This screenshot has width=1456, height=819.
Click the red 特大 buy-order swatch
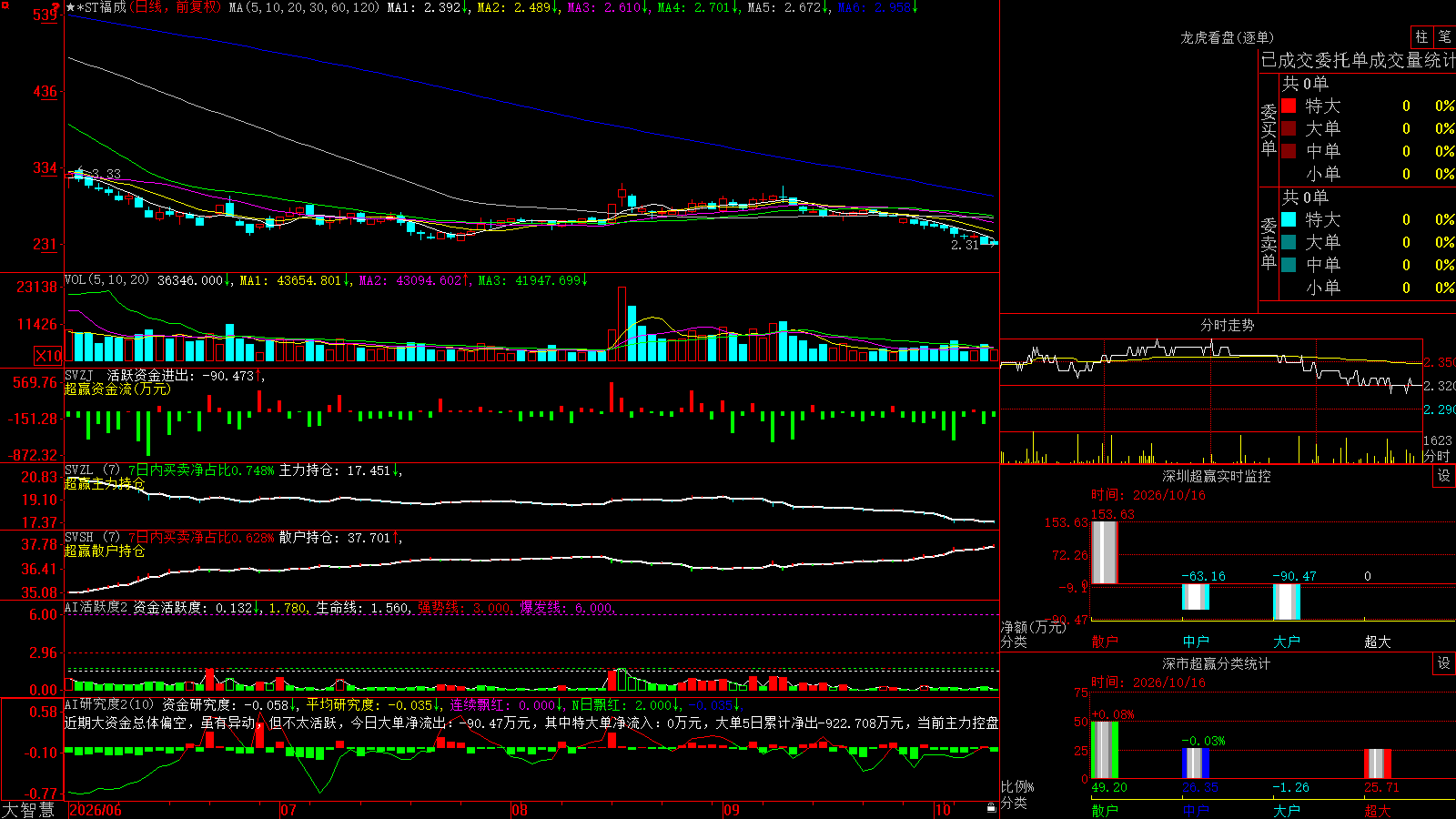coord(1289,106)
